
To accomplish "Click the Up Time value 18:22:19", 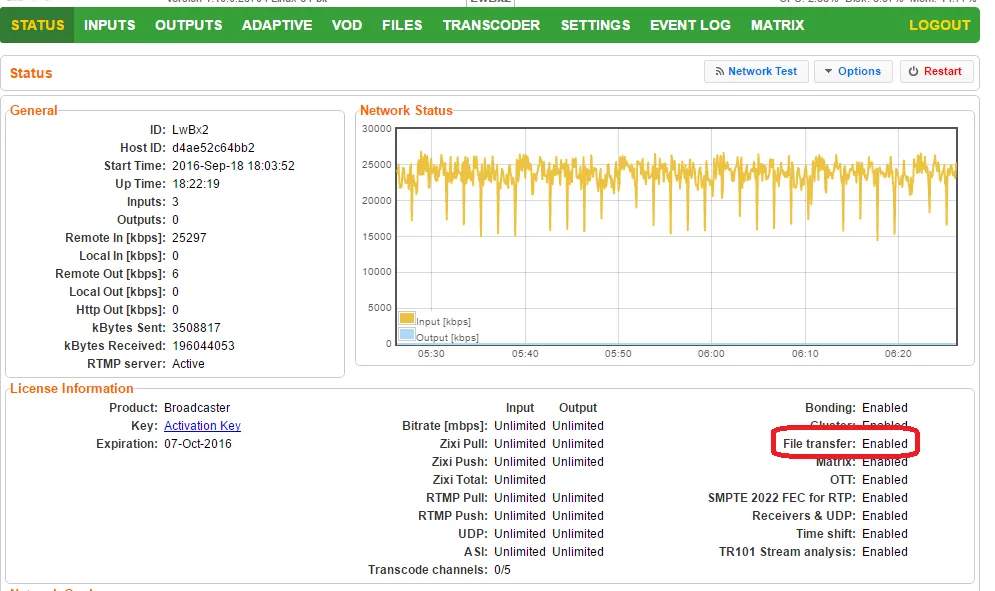I will (x=195, y=183).
